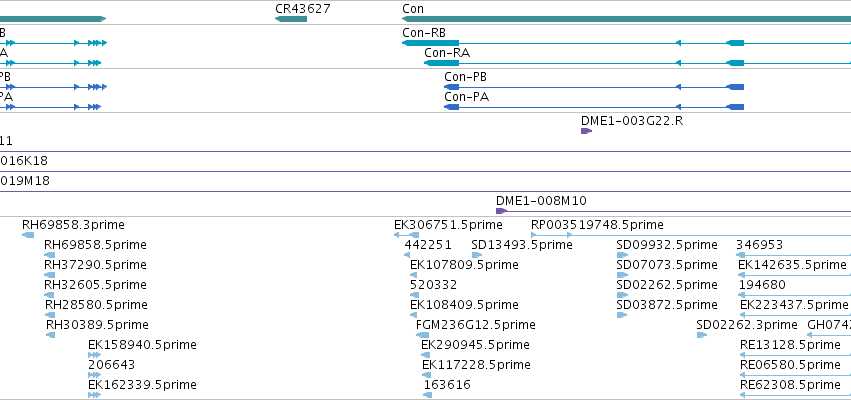This screenshot has width=851, height=400.
Task: Select EST feature 520332
Action: [x=414, y=295]
